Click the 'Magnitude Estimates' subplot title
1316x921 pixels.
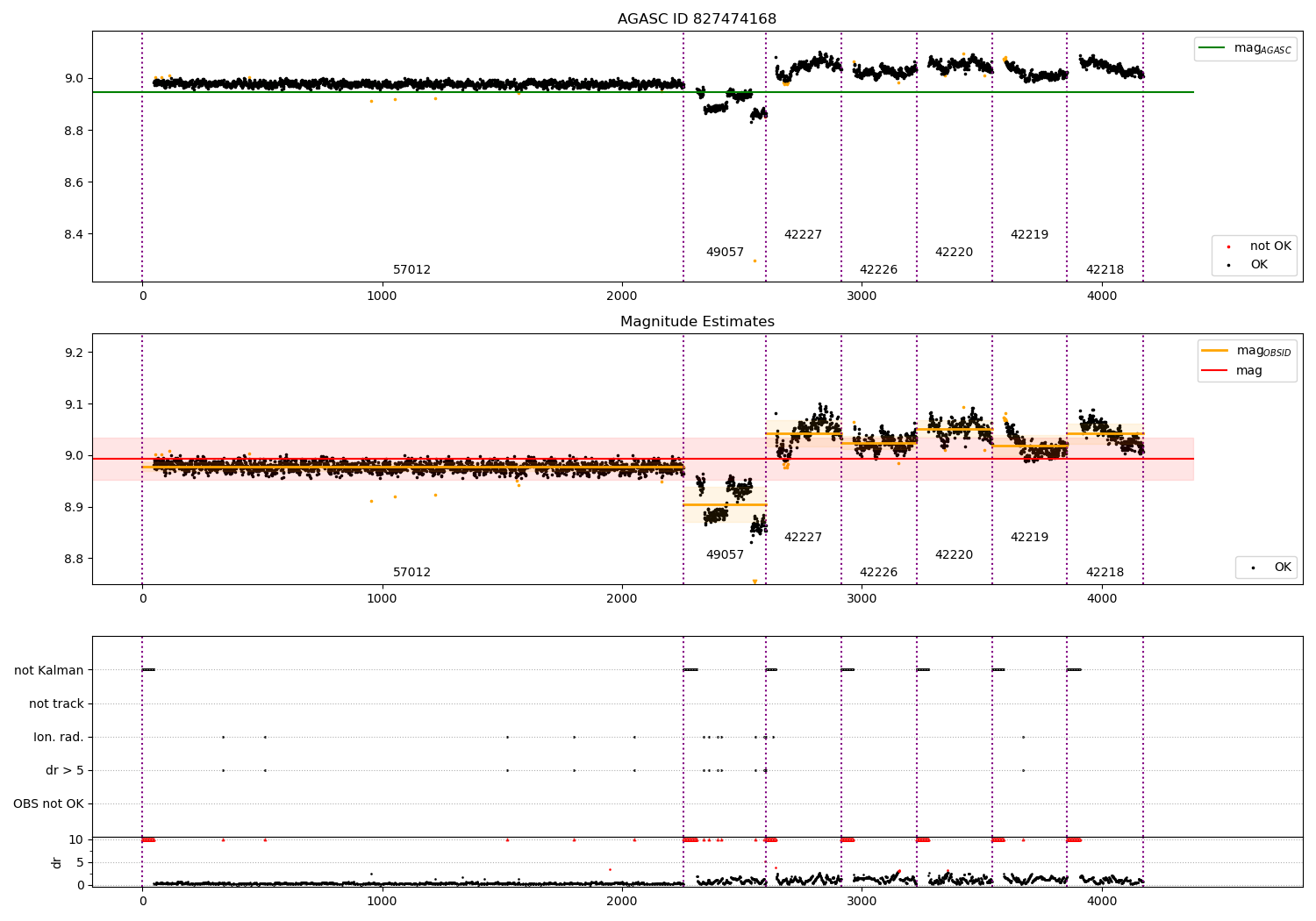pos(697,322)
